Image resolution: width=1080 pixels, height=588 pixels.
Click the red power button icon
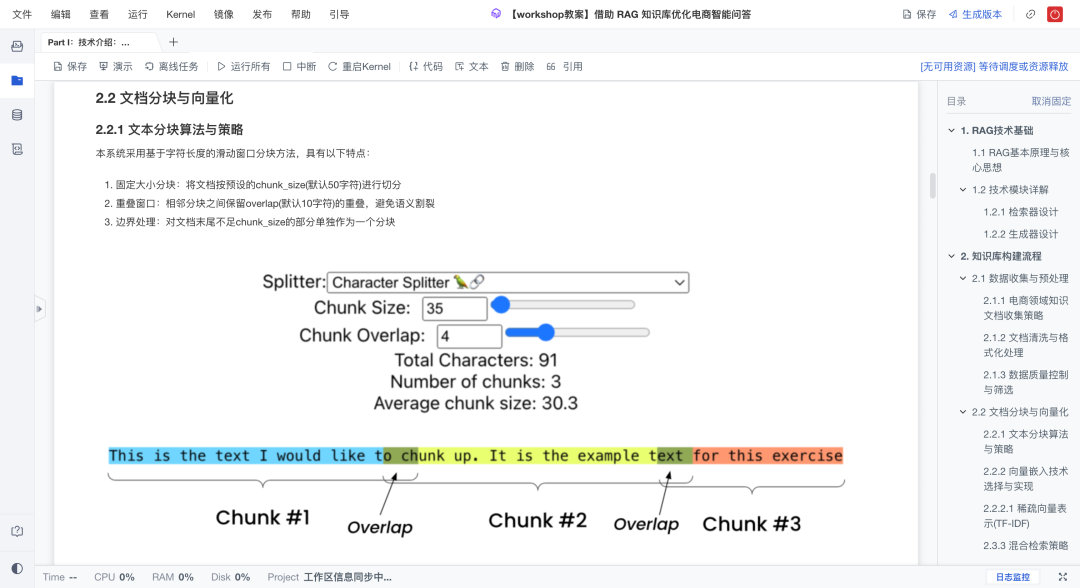(x=1055, y=14)
